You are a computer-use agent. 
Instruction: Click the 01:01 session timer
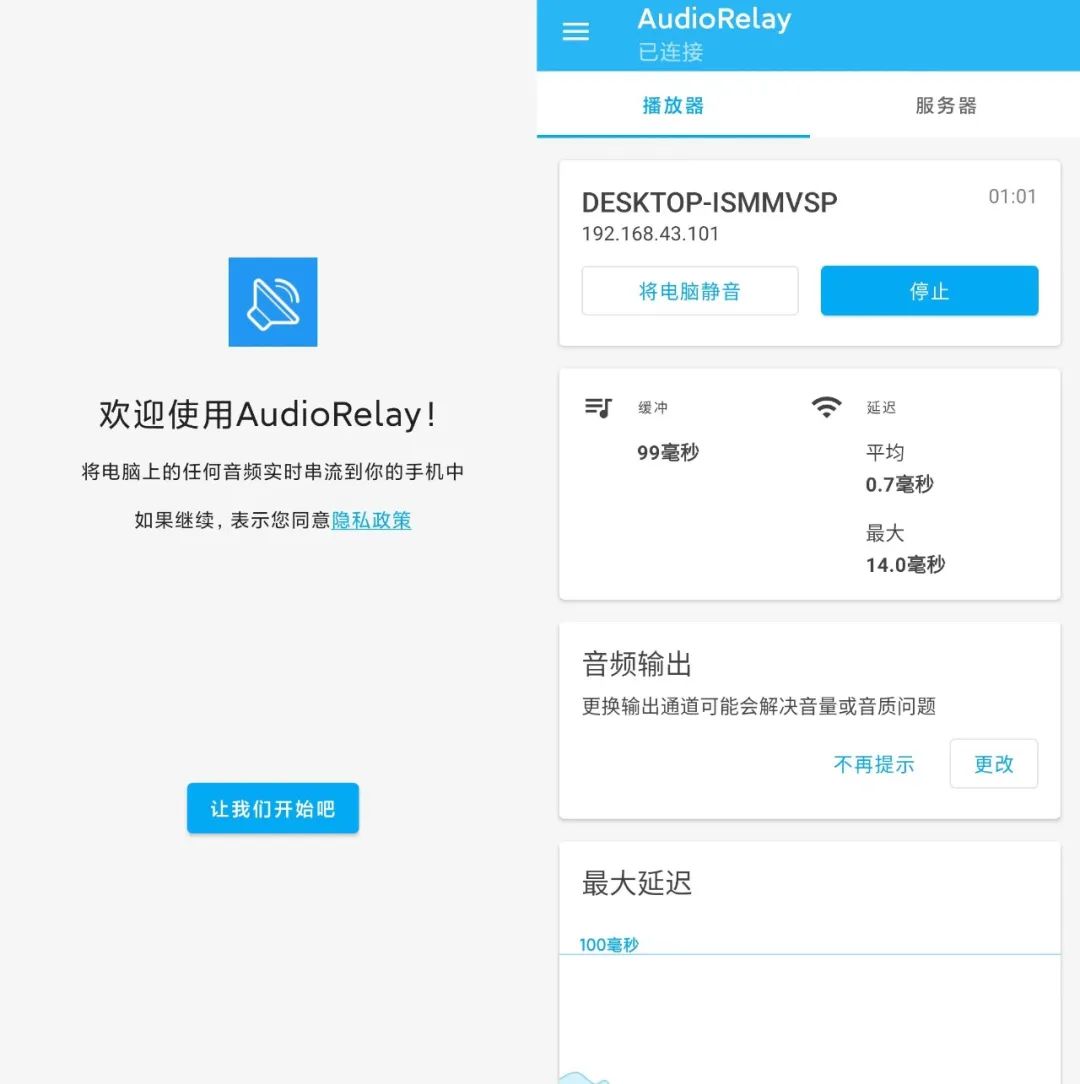pos(1012,197)
